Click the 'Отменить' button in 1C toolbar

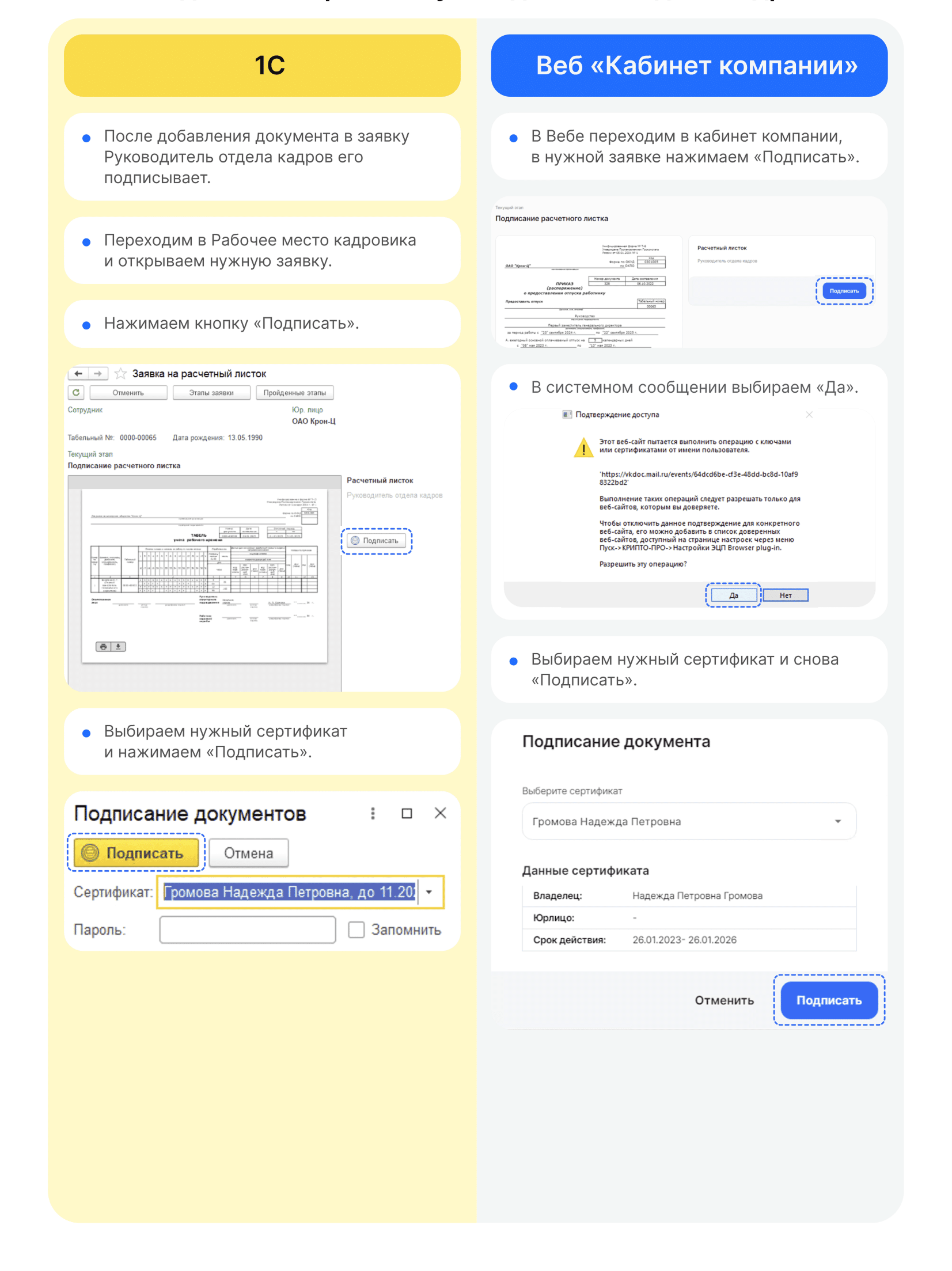pyautogui.click(x=128, y=393)
